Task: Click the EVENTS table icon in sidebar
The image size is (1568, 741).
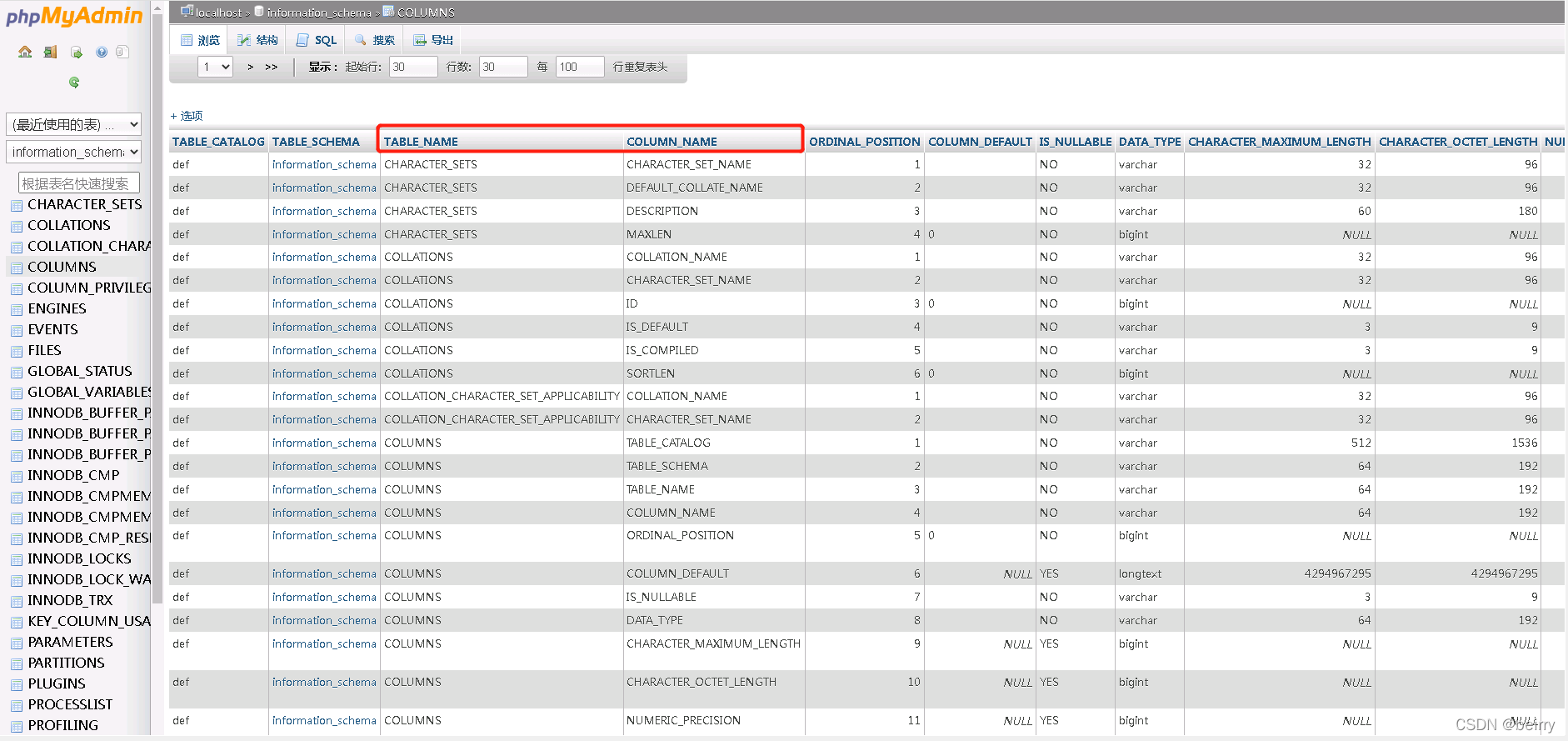Action: [17, 330]
